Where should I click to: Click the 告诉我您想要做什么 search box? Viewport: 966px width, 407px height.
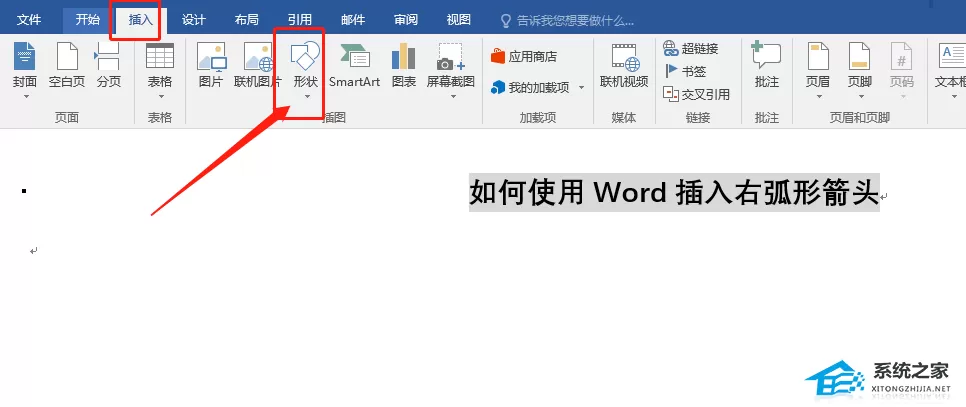pos(567,20)
